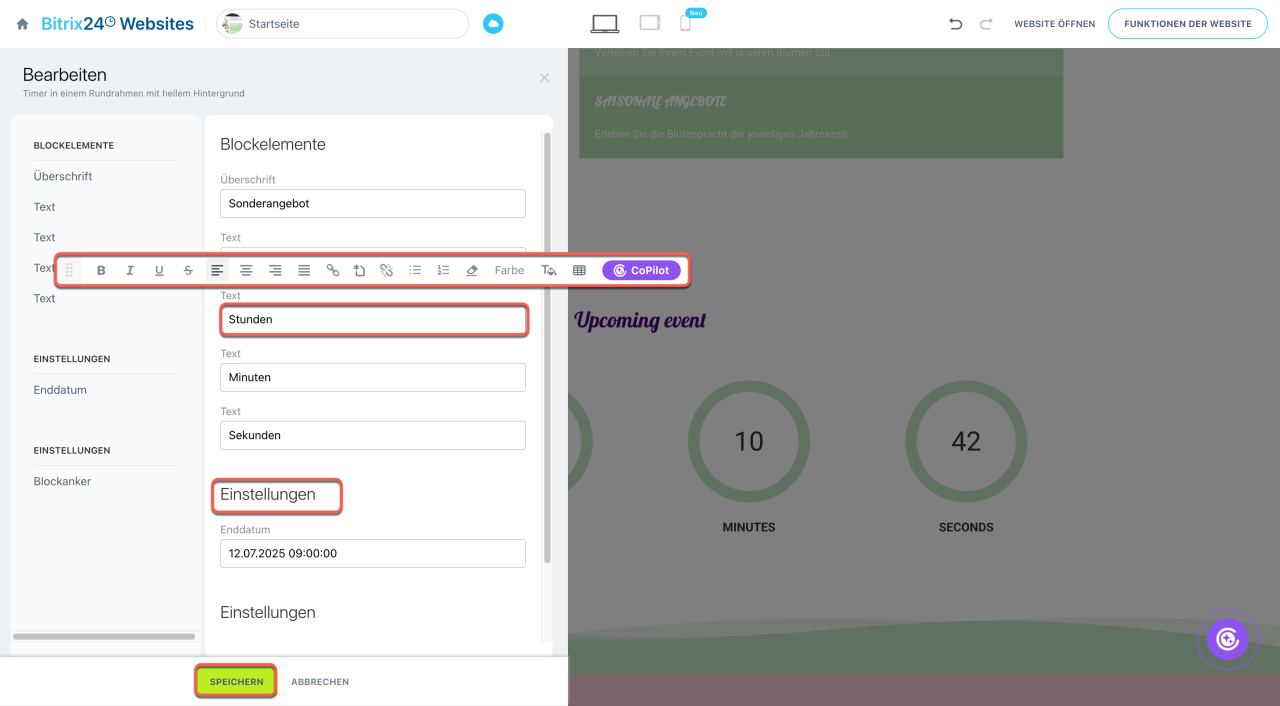Click the vertical scrollbar of the form
Screen dimensions: 1280x706
(547, 347)
